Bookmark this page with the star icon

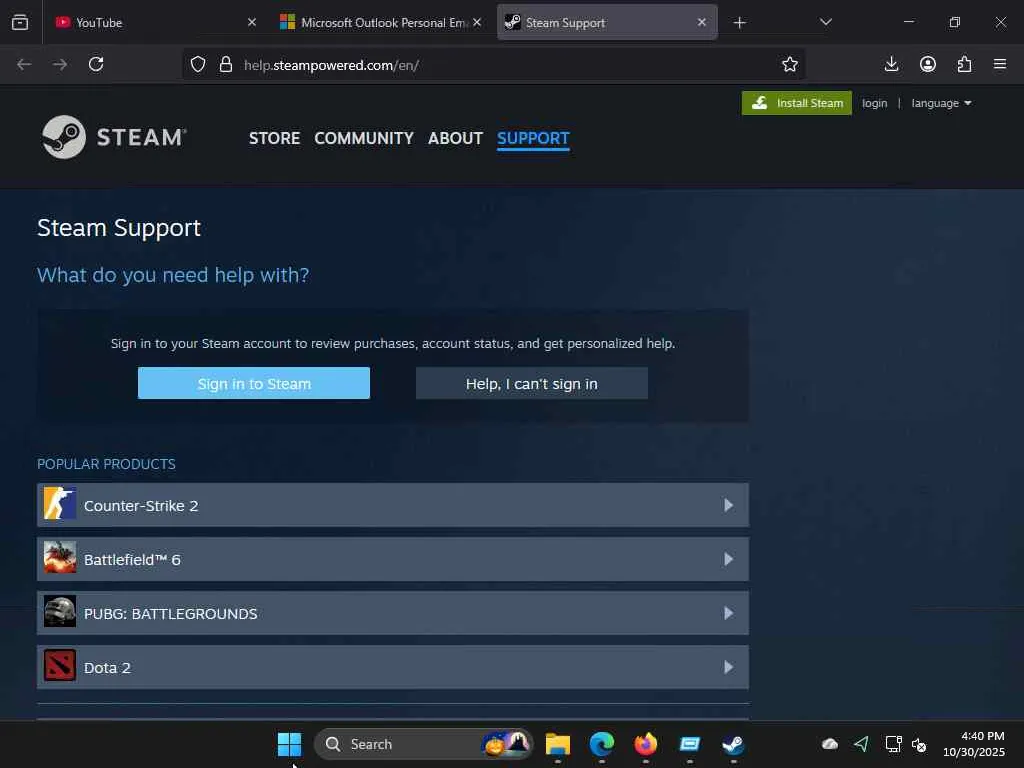(x=790, y=64)
